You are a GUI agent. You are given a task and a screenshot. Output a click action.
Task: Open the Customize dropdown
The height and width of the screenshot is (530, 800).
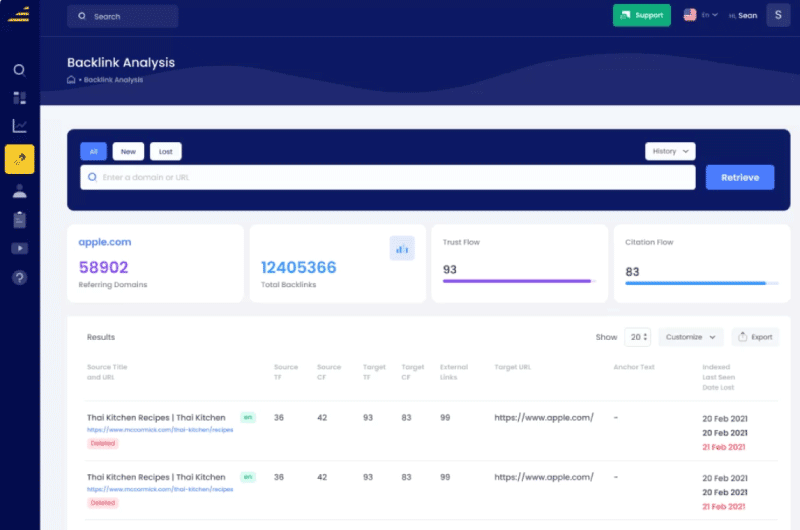click(690, 337)
